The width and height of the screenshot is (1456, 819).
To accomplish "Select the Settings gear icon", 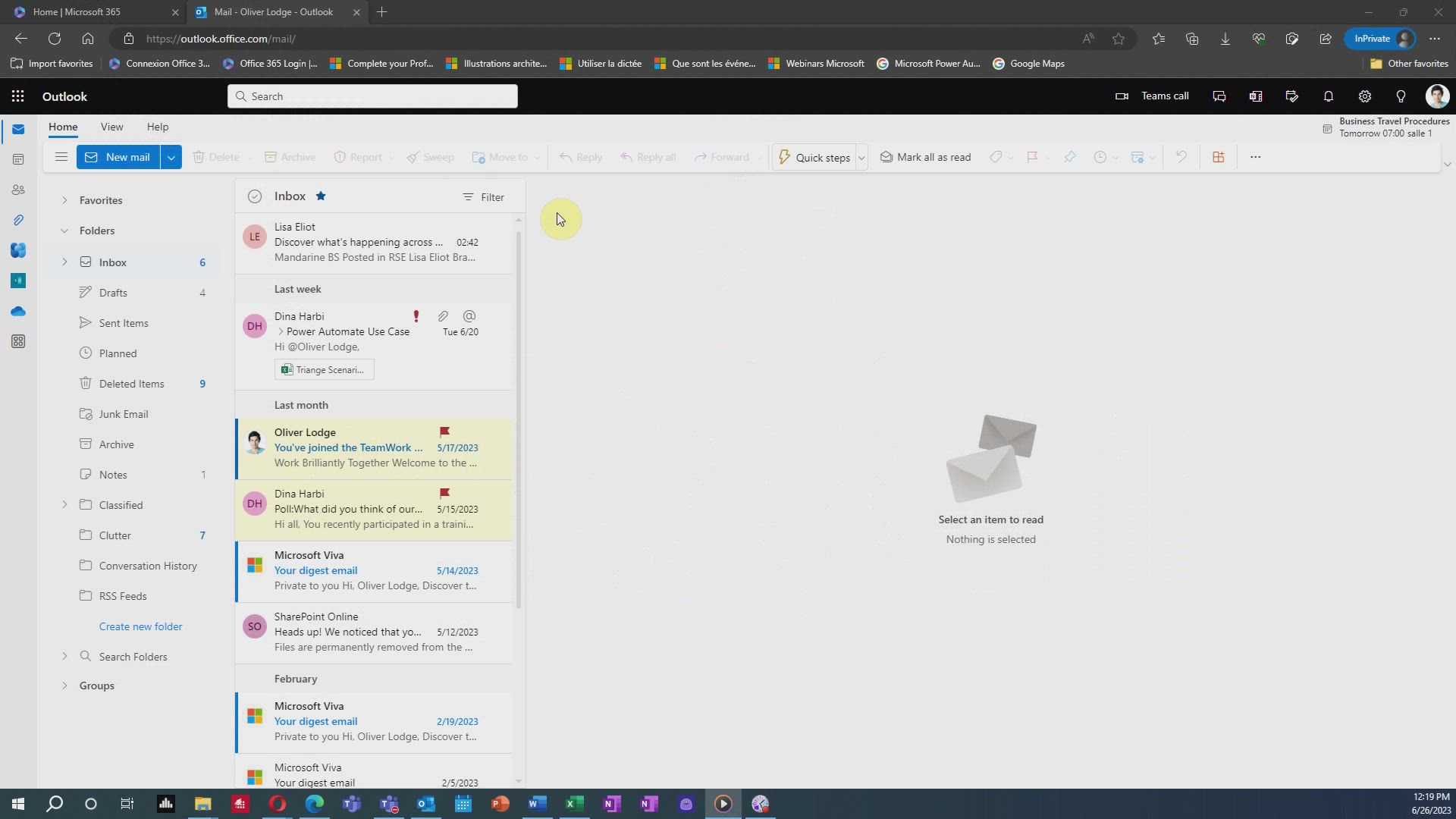I will click(x=1365, y=96).
